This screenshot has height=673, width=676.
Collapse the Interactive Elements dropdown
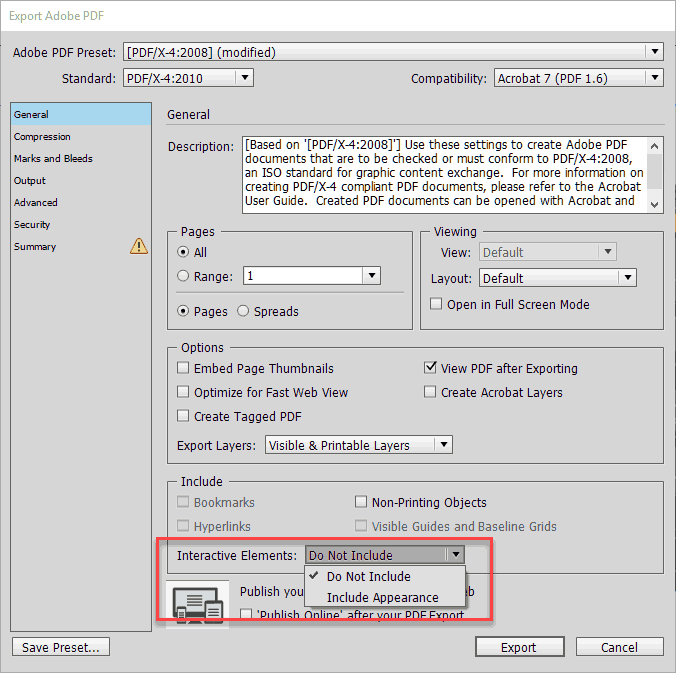385,555
